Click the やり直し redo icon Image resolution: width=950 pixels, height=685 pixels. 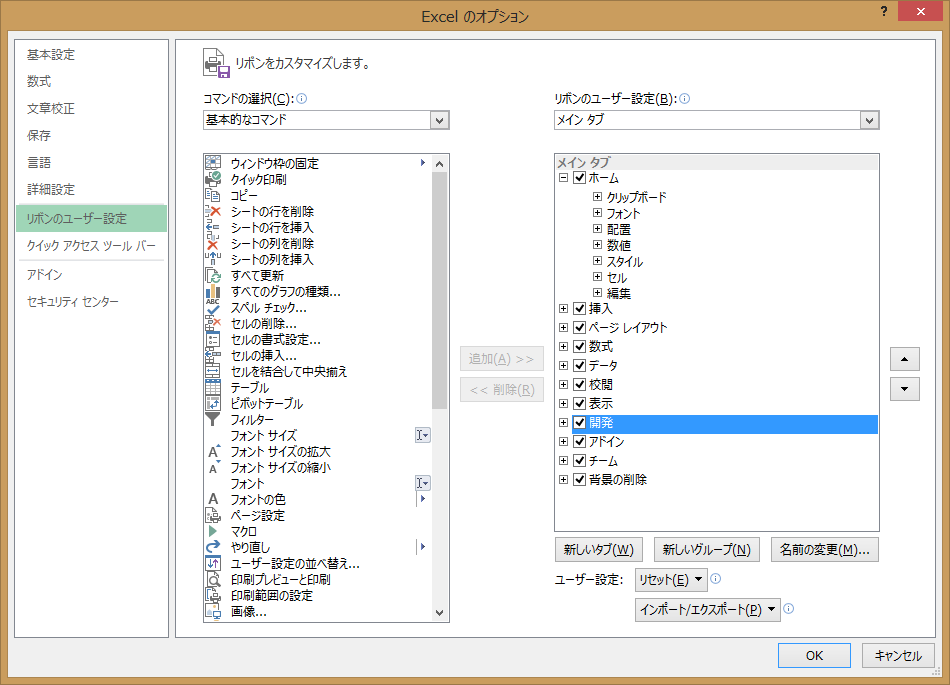point(213,548)
